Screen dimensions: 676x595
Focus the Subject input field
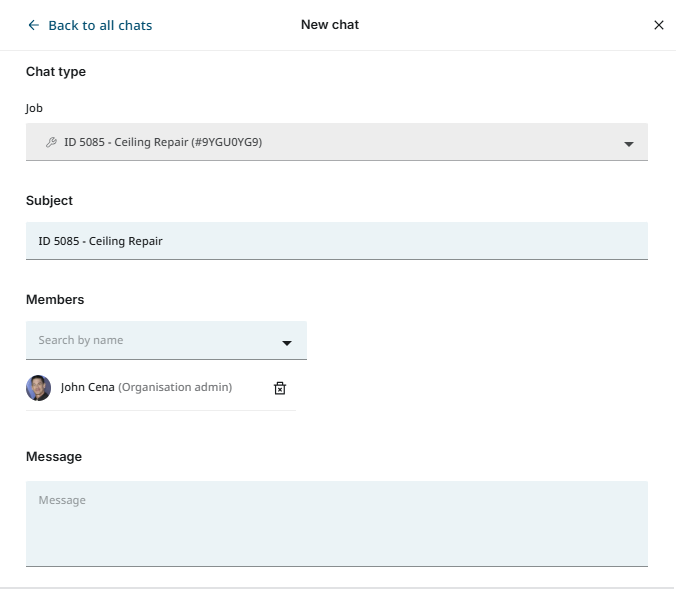click(336, 241)
